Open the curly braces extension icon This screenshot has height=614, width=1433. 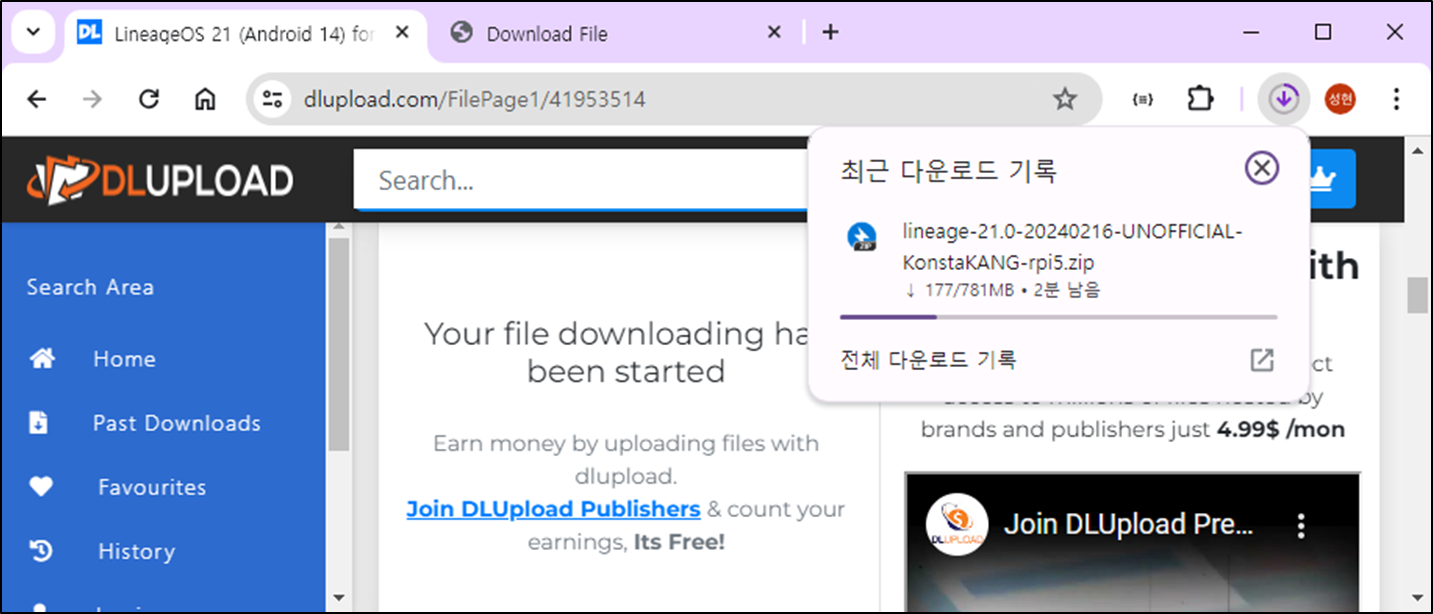click(1144, 99)
